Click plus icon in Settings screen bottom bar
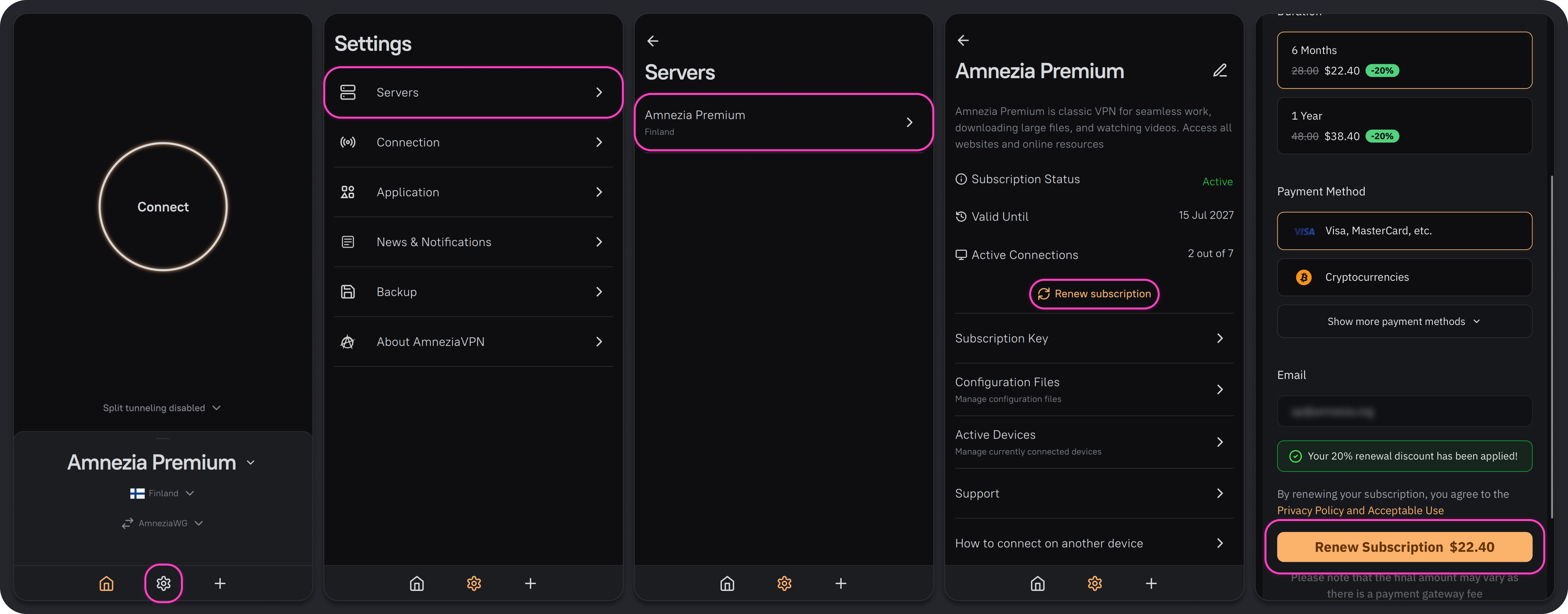 click(x=531, y=584)
